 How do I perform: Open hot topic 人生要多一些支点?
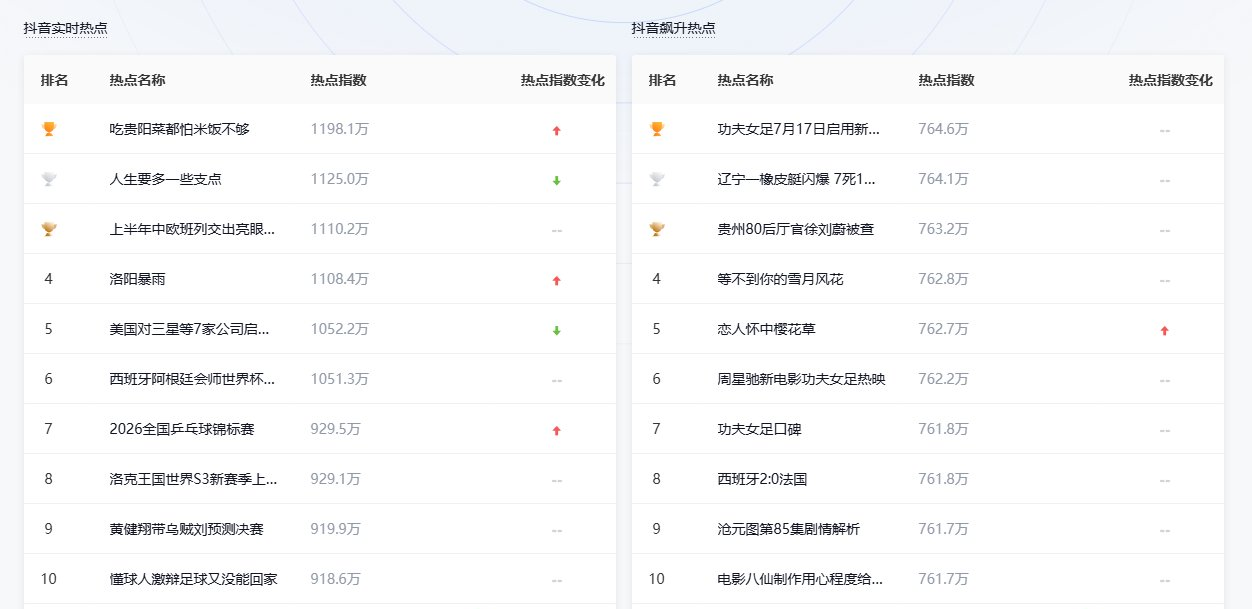(x=166, y=179)
